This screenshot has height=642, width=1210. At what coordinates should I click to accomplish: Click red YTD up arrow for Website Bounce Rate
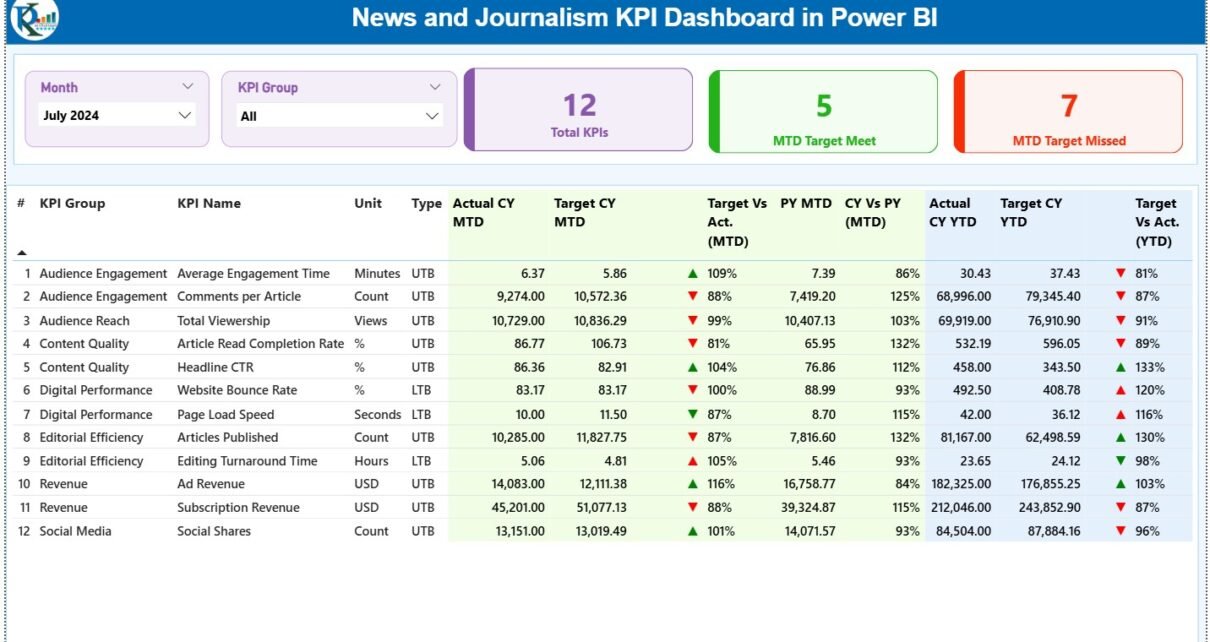tap(1120, 390)
